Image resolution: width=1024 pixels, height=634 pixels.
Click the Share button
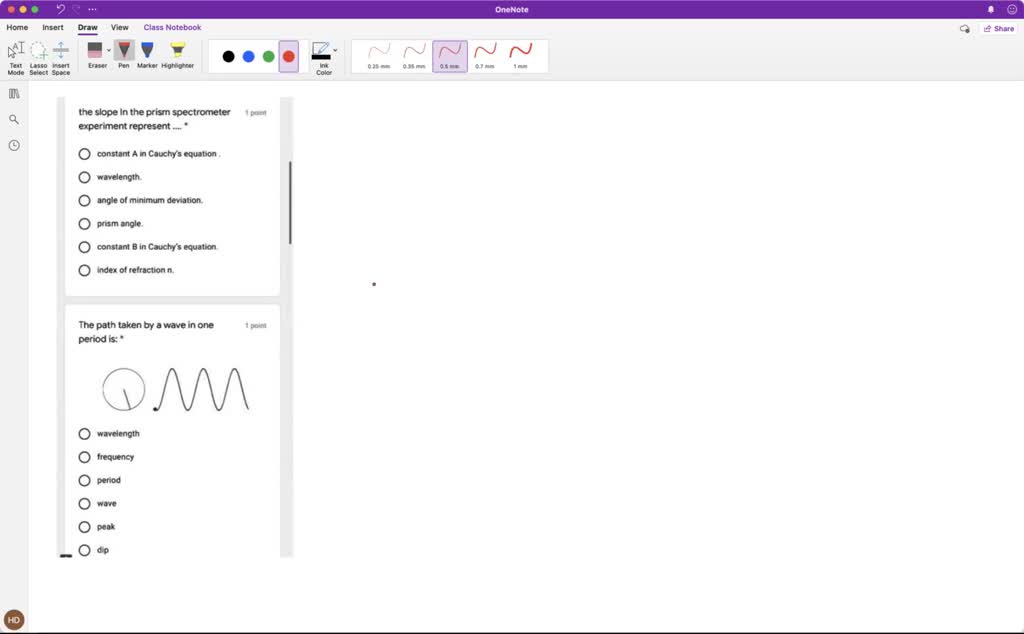(x=998, y=29)
